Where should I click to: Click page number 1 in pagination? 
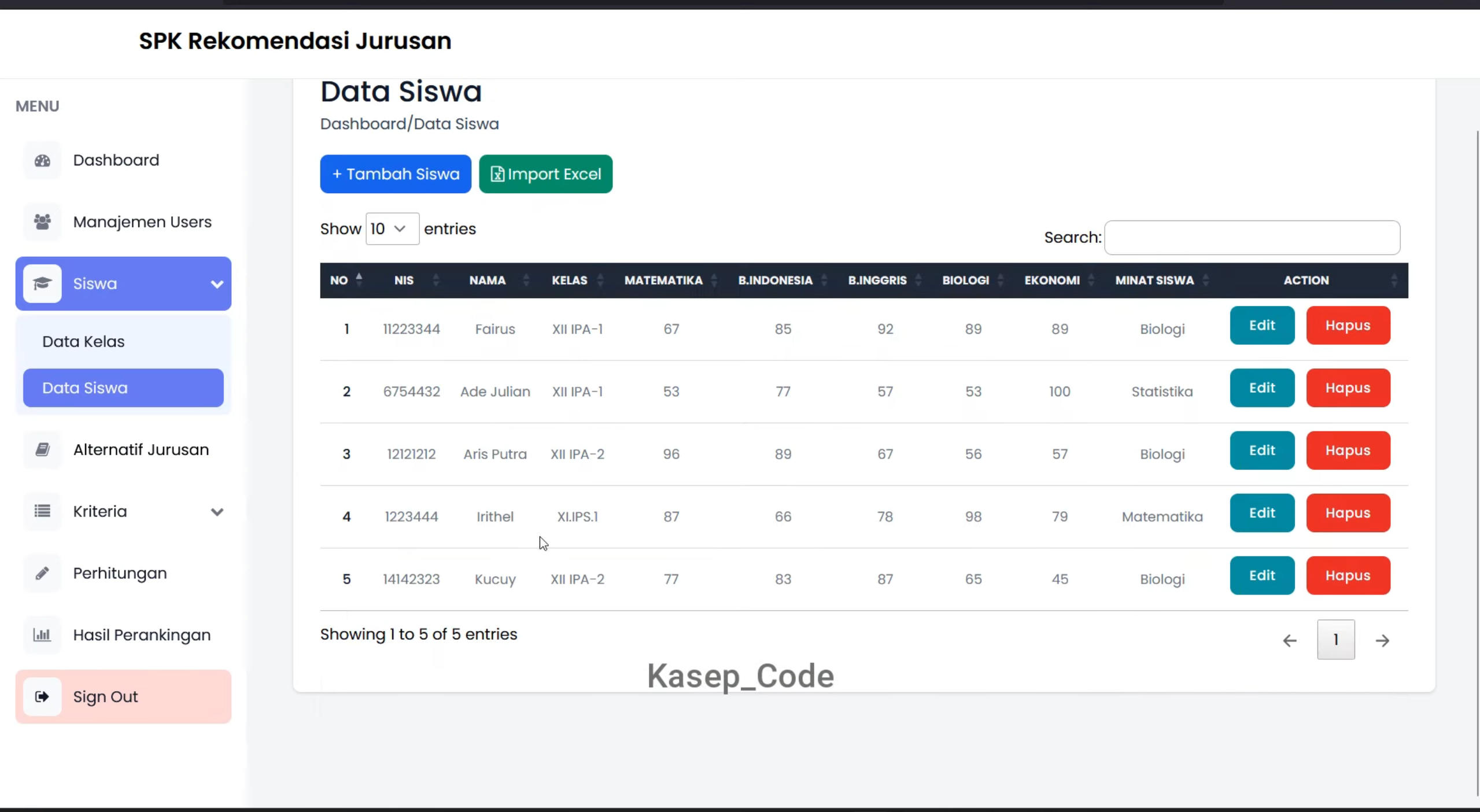coord(1336,640)
